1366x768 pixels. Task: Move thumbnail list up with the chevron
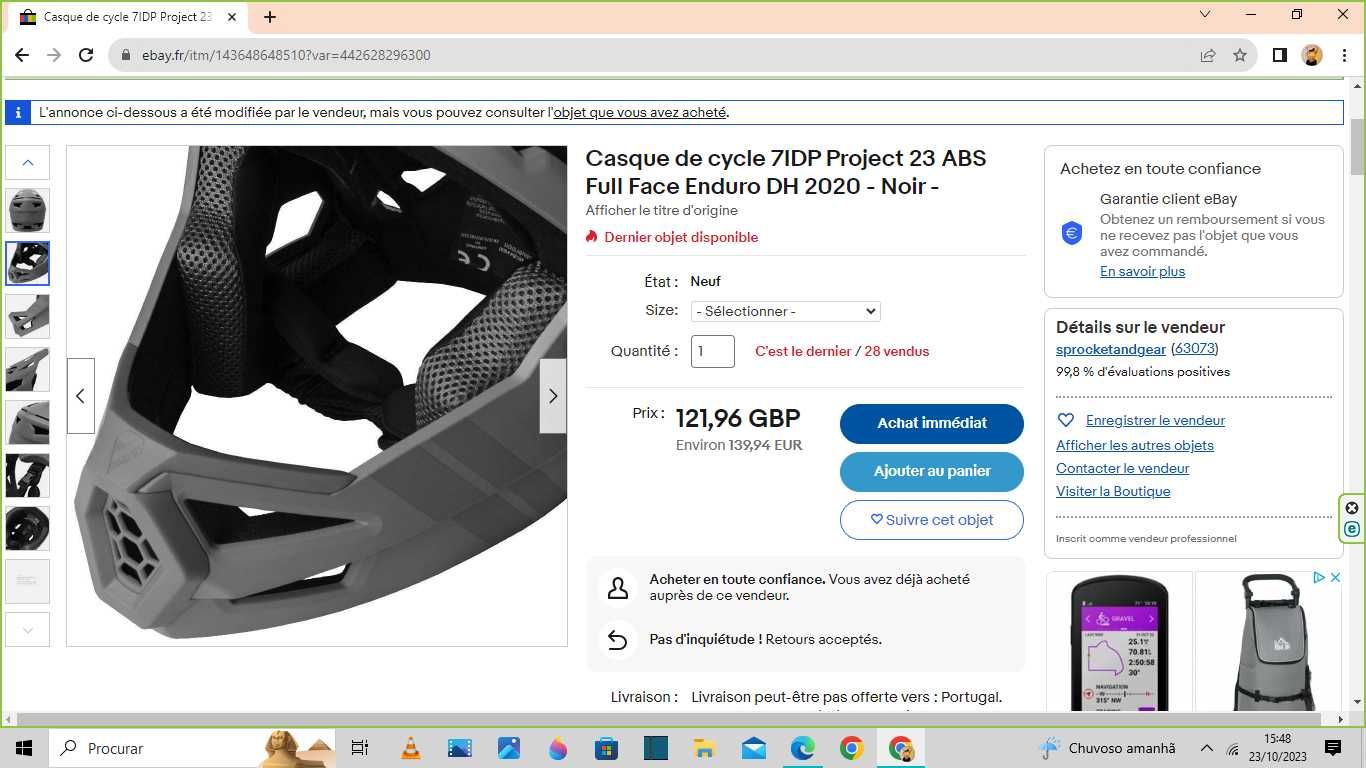pyautogui.click(x=28, y=162)
